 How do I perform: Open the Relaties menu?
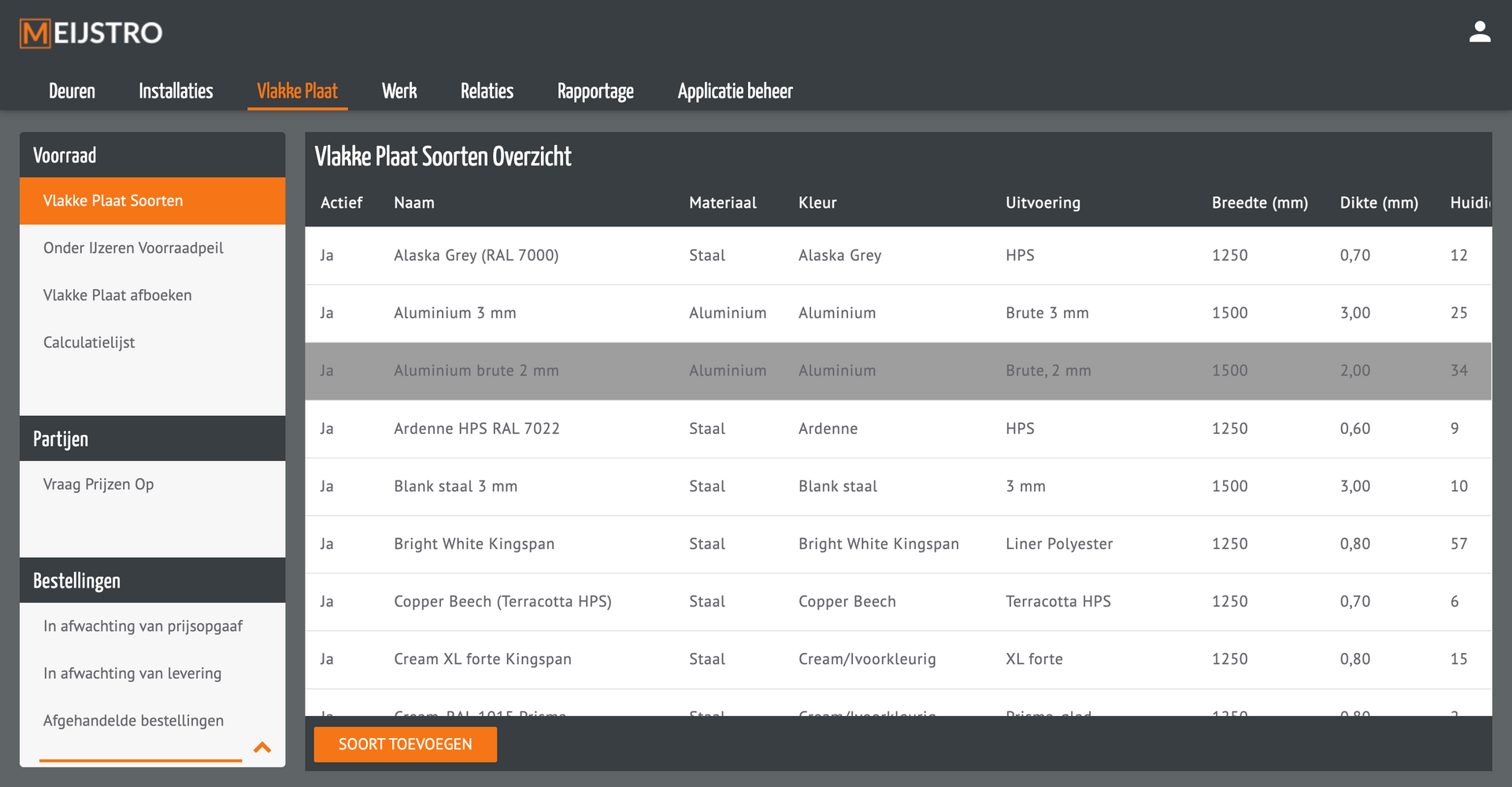(487, 91)
